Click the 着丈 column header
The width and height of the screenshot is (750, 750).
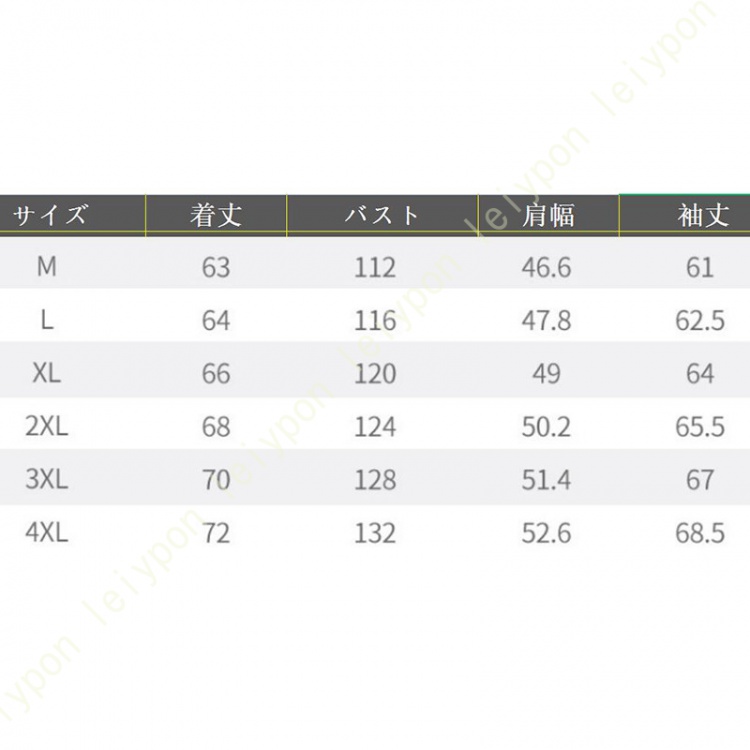[x=216, y=215]
